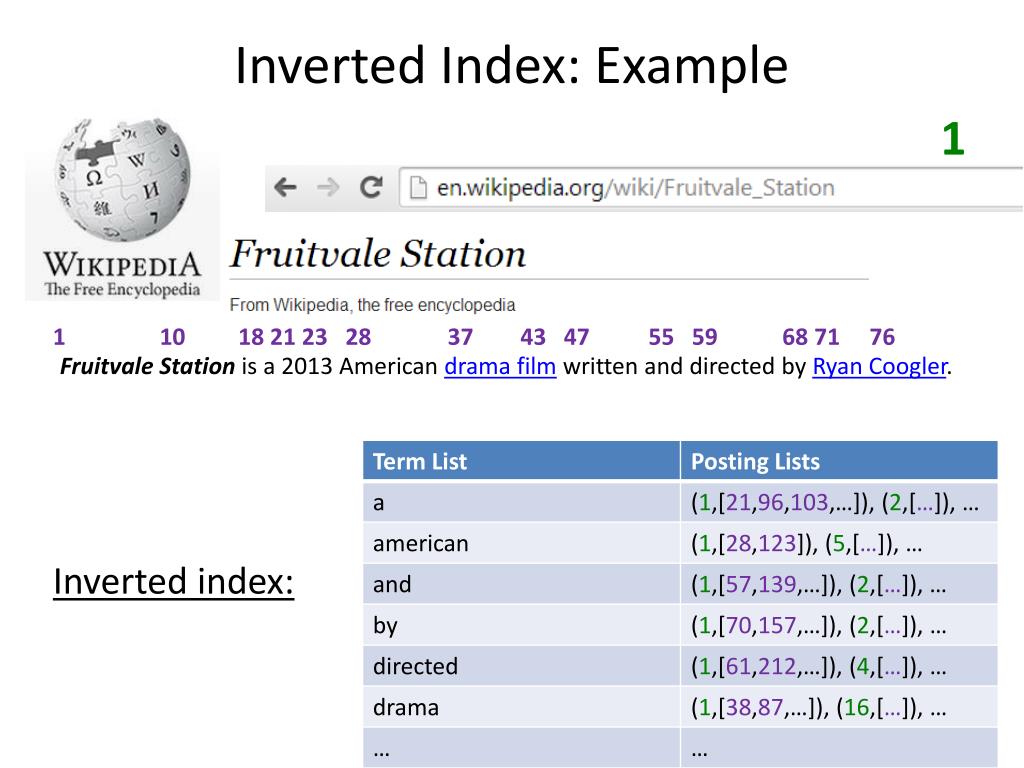Click the slide title 'Inverted Index: Example'
The image size is (1024, 768).
[x=511, y=67]
